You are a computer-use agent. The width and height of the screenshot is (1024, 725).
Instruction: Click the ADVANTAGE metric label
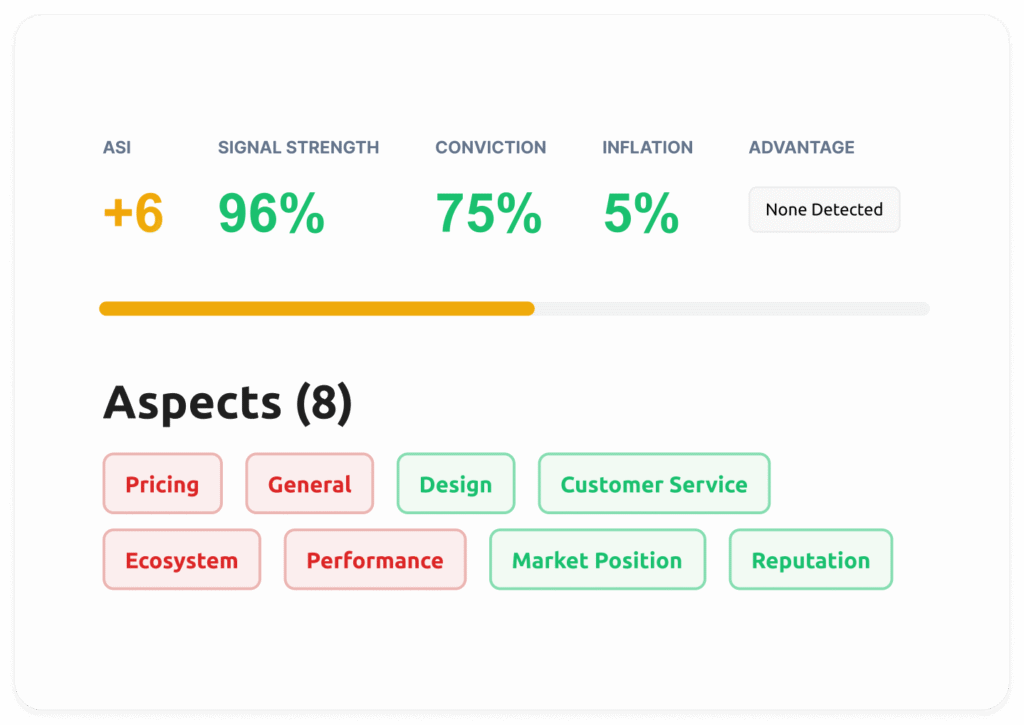pyautogui.click(x=801, y=148)
